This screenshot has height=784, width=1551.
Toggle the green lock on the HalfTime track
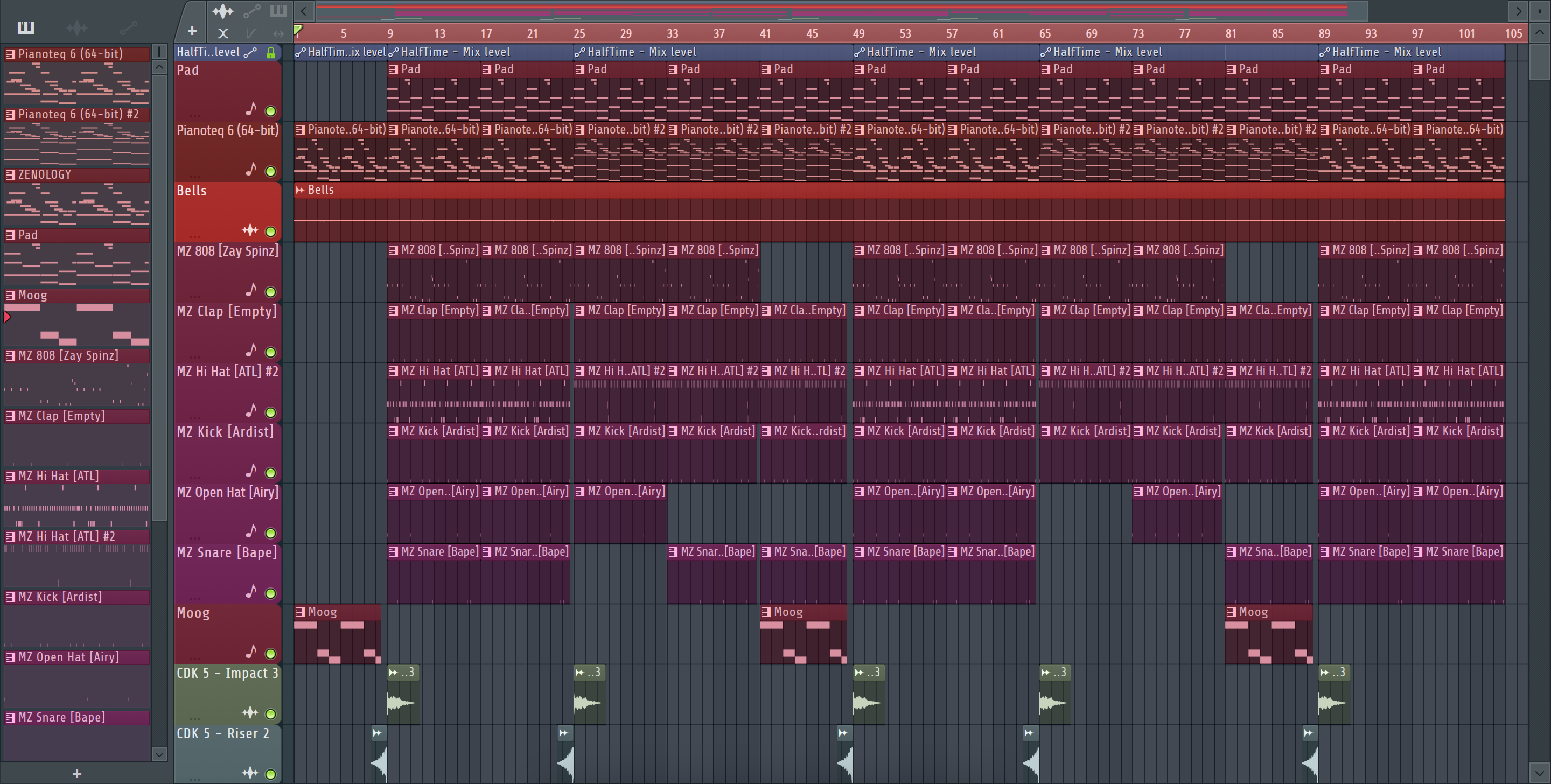pos(271,53)
